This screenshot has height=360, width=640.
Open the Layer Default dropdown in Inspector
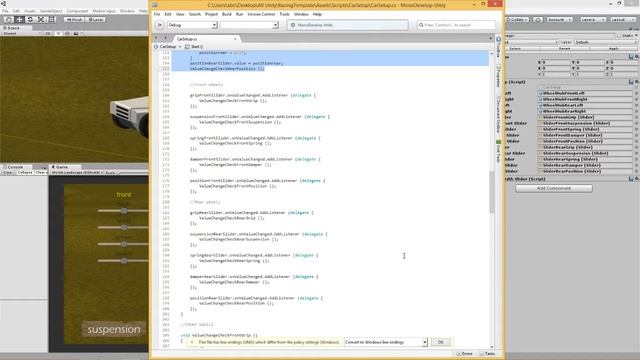(x=605, y=42)
